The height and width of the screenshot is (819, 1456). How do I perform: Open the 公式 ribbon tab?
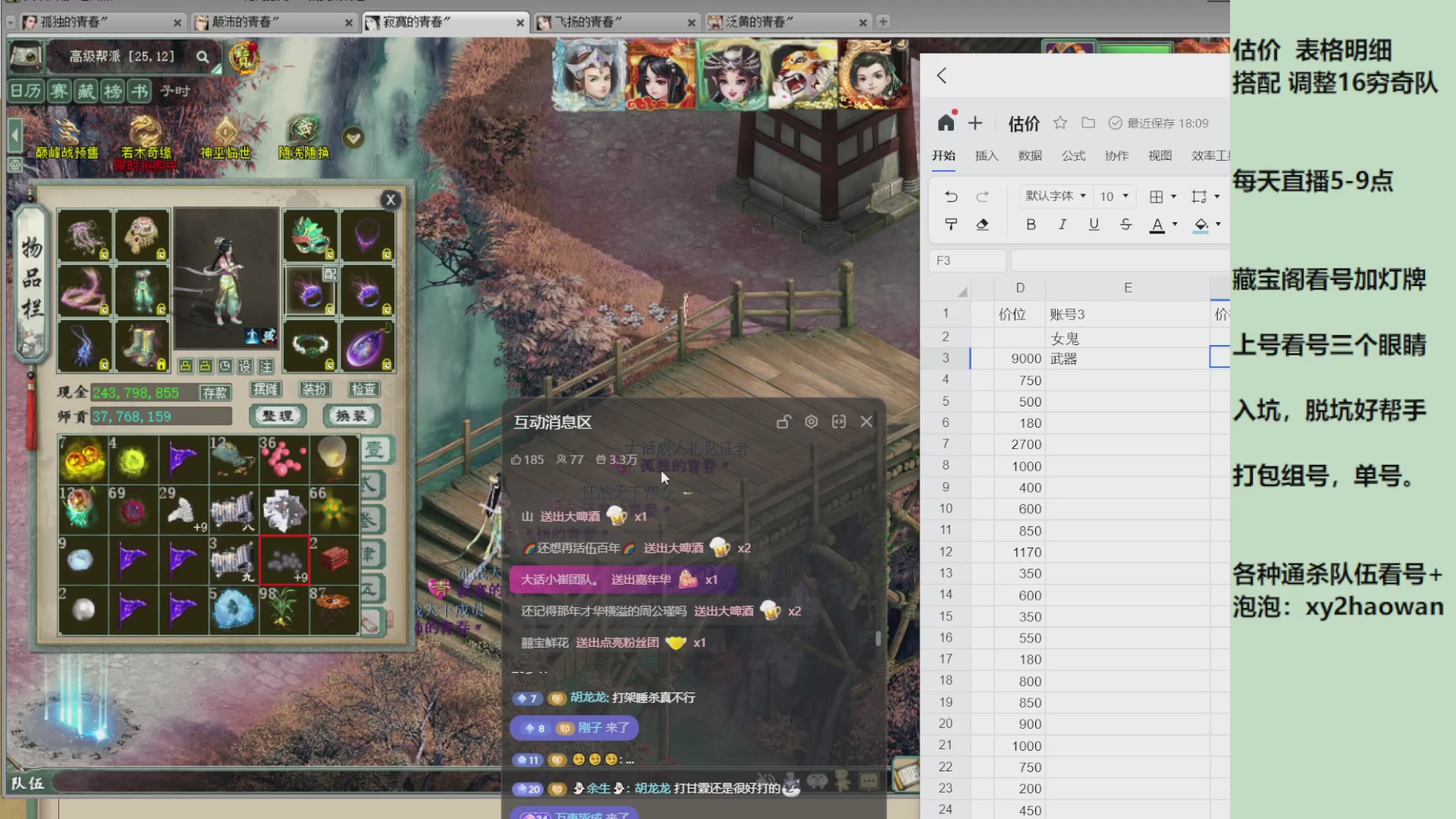[1073, 155]
